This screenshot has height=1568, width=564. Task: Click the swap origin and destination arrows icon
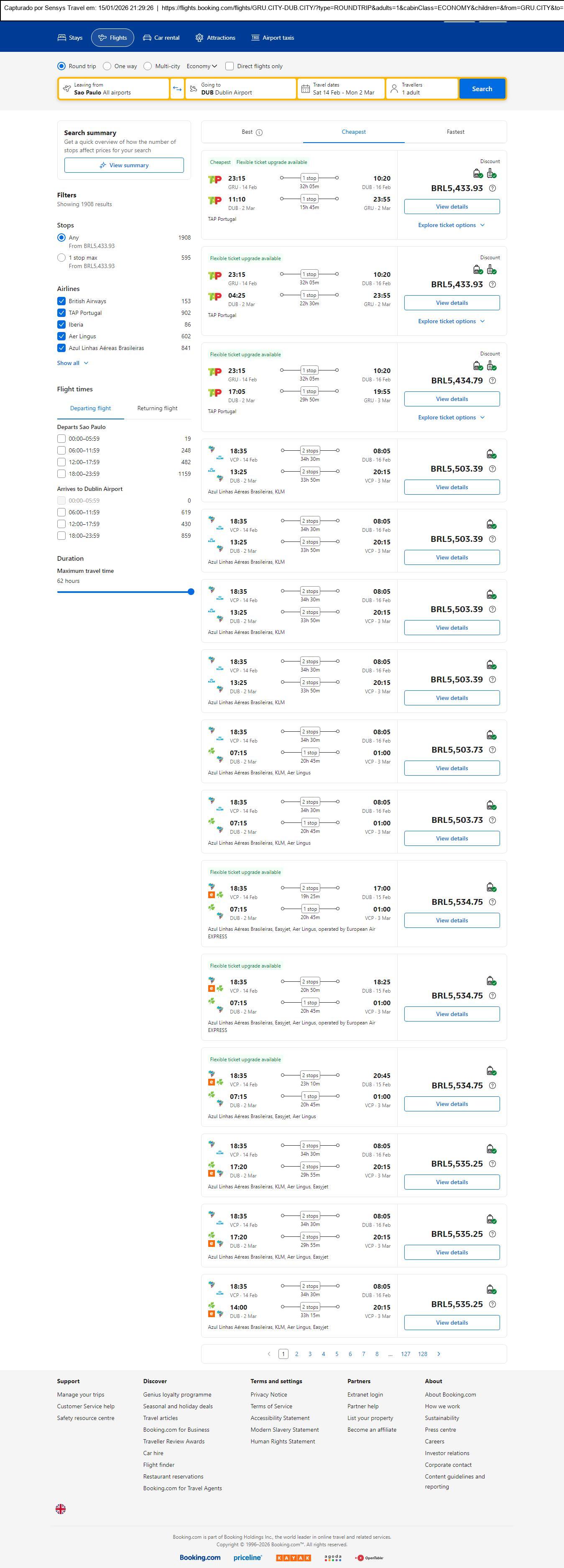tap(177, 89)
